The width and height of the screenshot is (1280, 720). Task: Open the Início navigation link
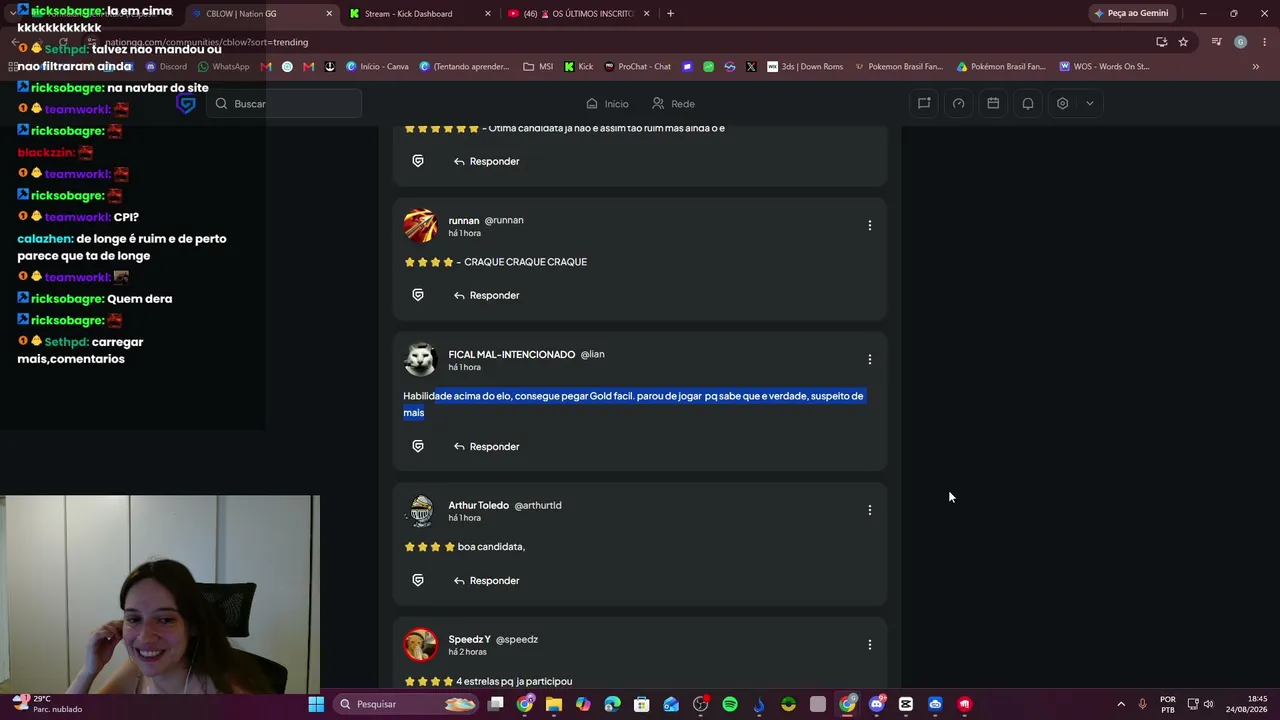click(607, 104)
